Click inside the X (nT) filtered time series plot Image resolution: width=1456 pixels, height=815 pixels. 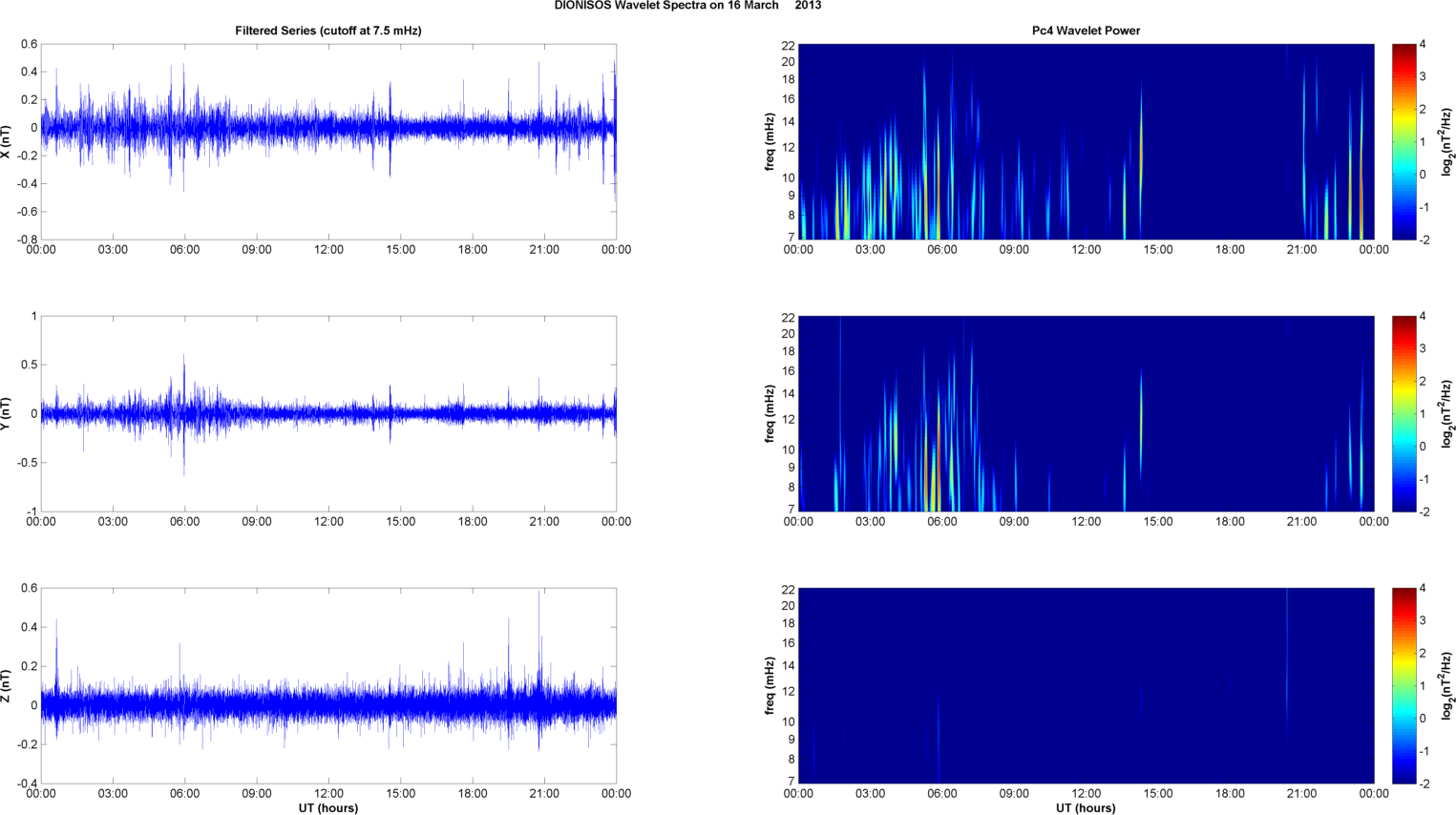coord(328,142)
